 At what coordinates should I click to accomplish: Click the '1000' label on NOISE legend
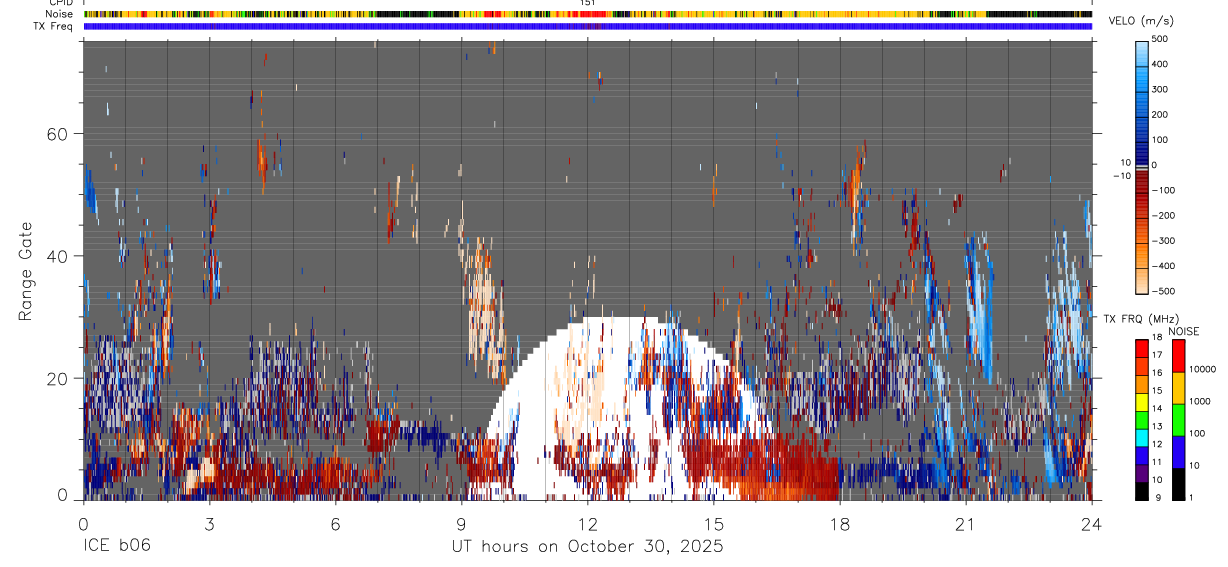(1201, 402)
